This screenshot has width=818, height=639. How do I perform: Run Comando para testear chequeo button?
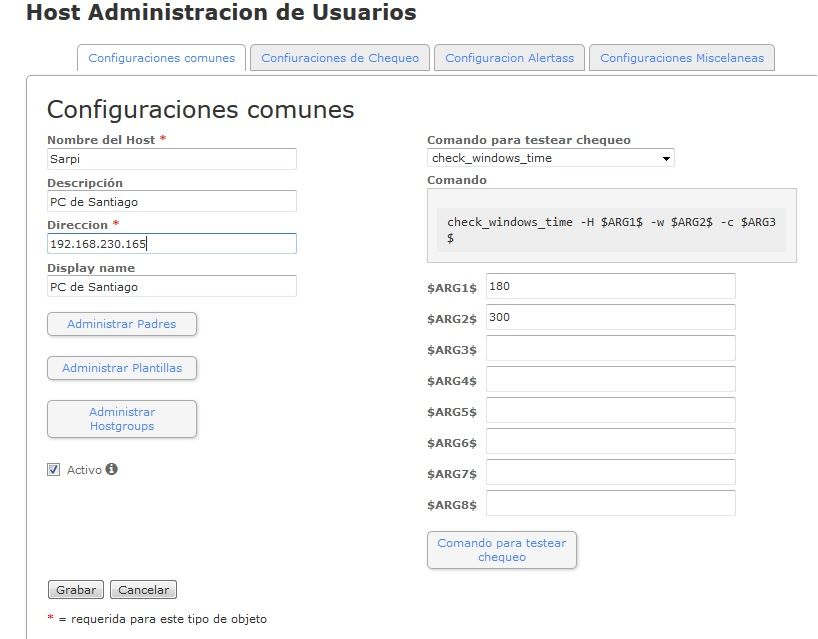pyautogui.click(x=501, y=550)
